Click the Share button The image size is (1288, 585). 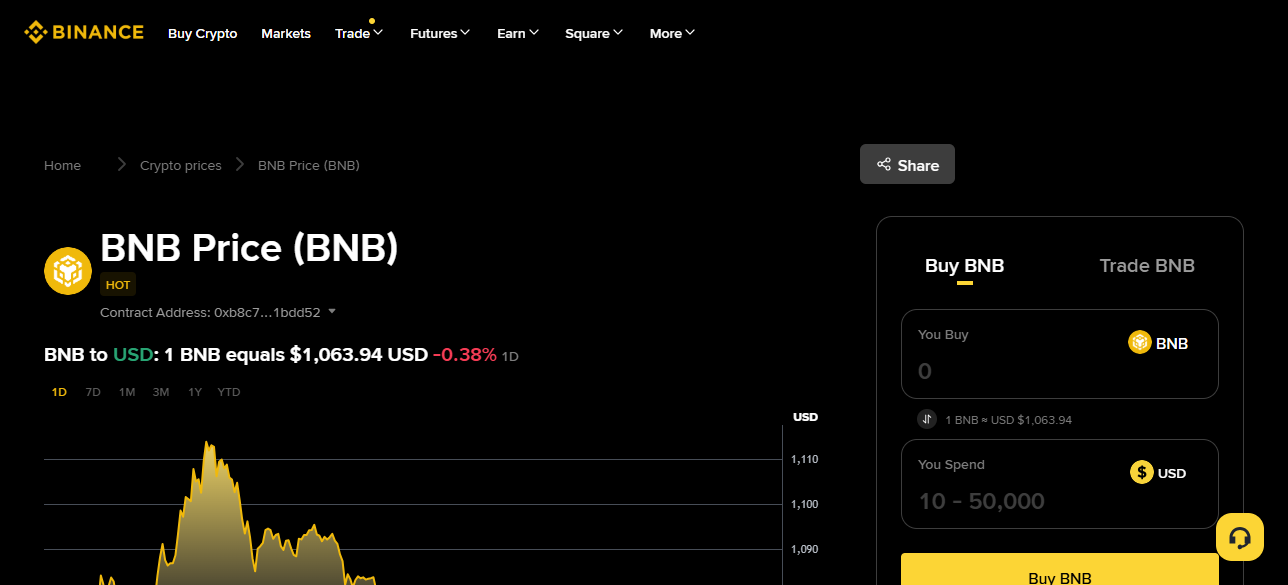pos(907,165)
